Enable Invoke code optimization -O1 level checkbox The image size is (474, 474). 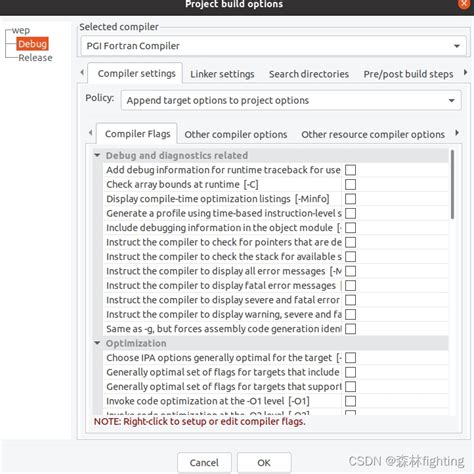[350, 401]
